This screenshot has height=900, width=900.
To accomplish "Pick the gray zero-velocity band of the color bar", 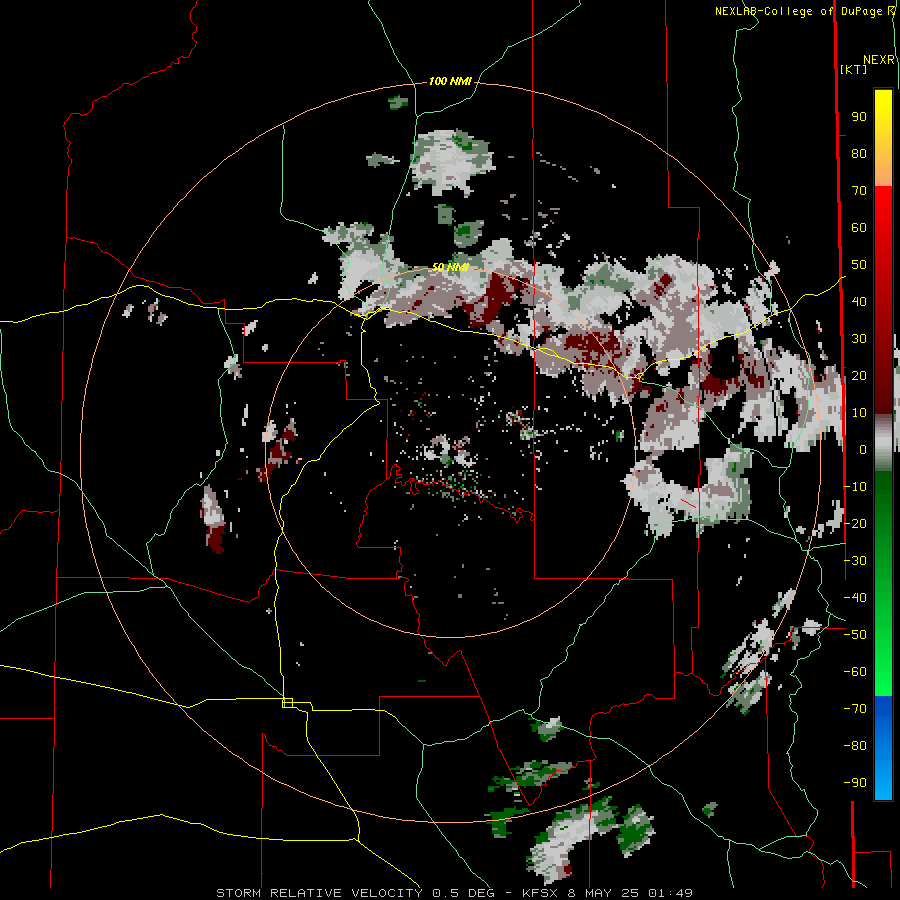I will coord(883,443).
